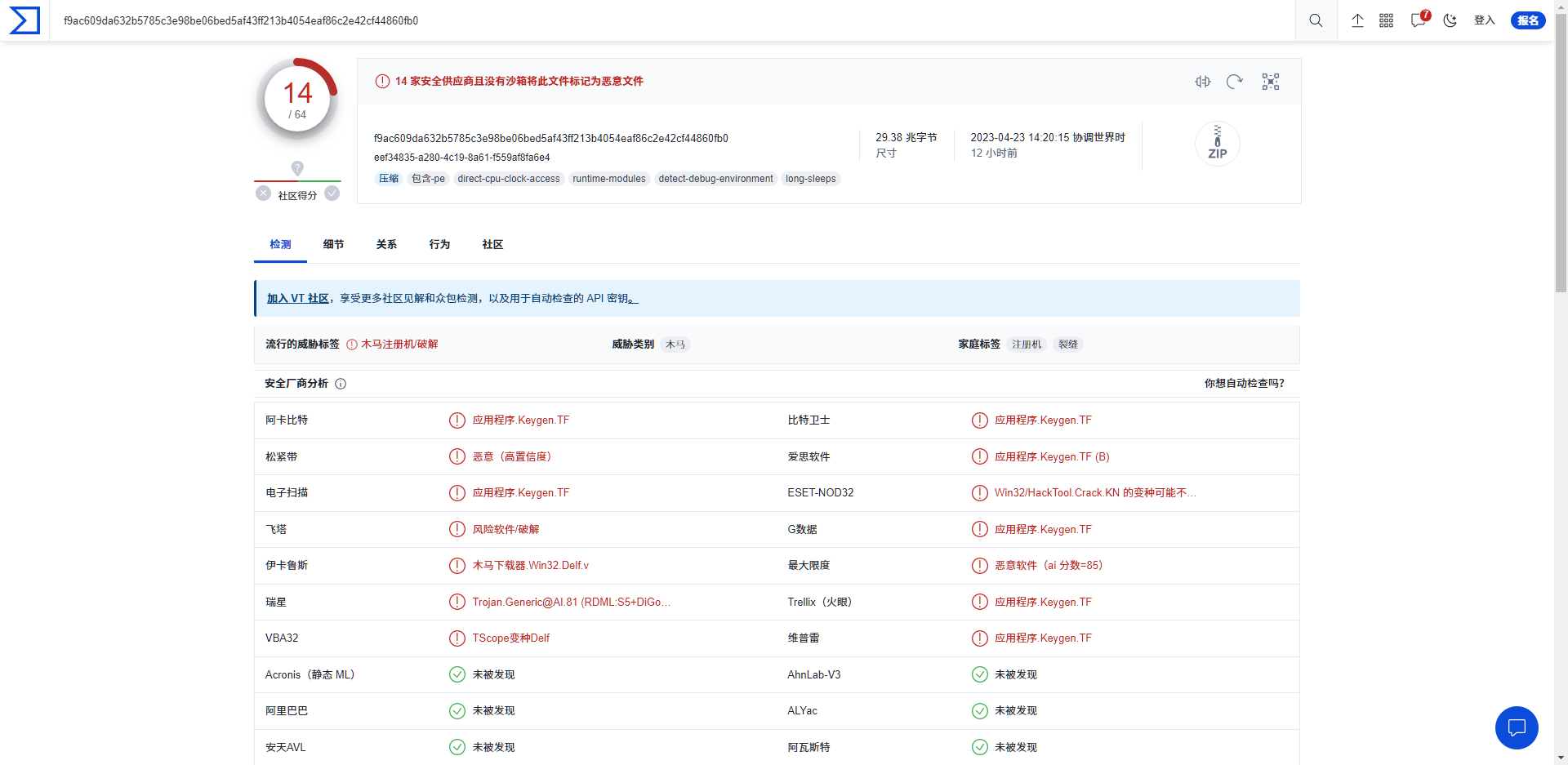Click the 登入 sign-in link
1568x765 pixels.
coord(1484,20)
